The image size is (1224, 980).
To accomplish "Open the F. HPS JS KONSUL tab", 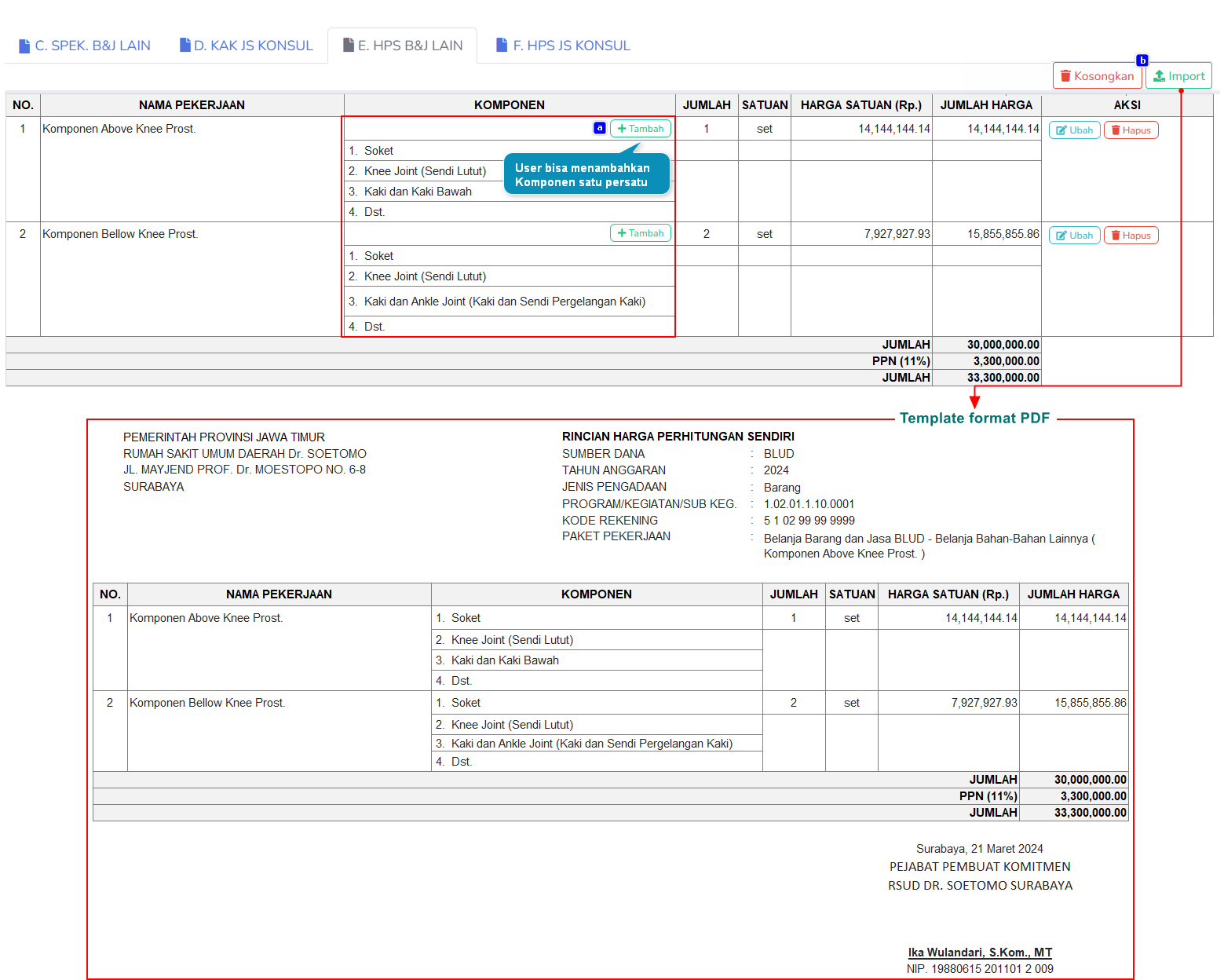I will [563, 46].
